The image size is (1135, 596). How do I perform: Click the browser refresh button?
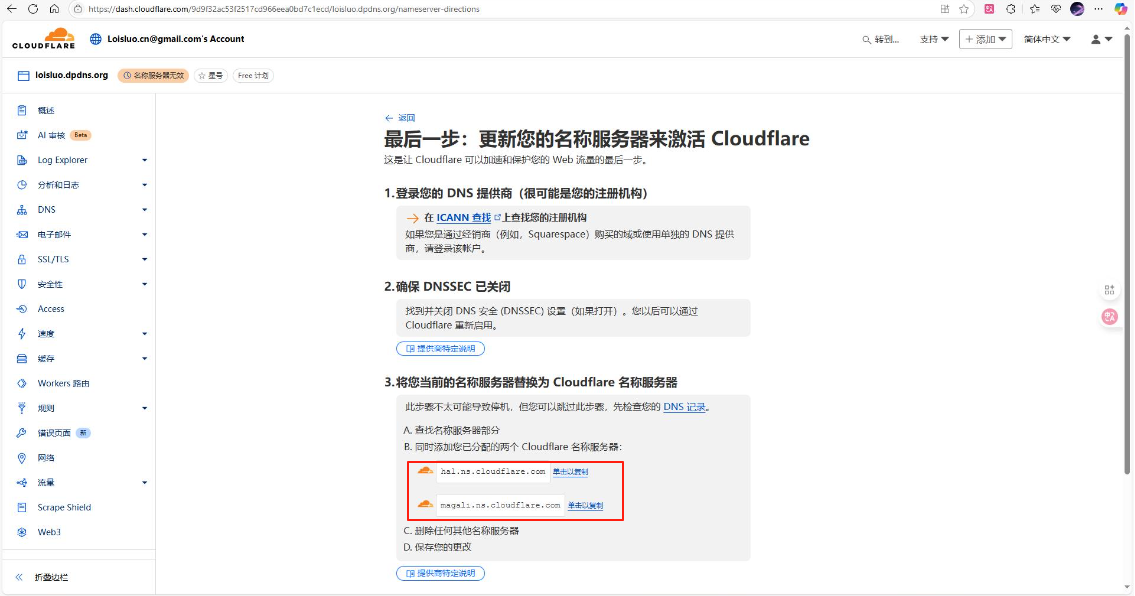tap(33, 9)
